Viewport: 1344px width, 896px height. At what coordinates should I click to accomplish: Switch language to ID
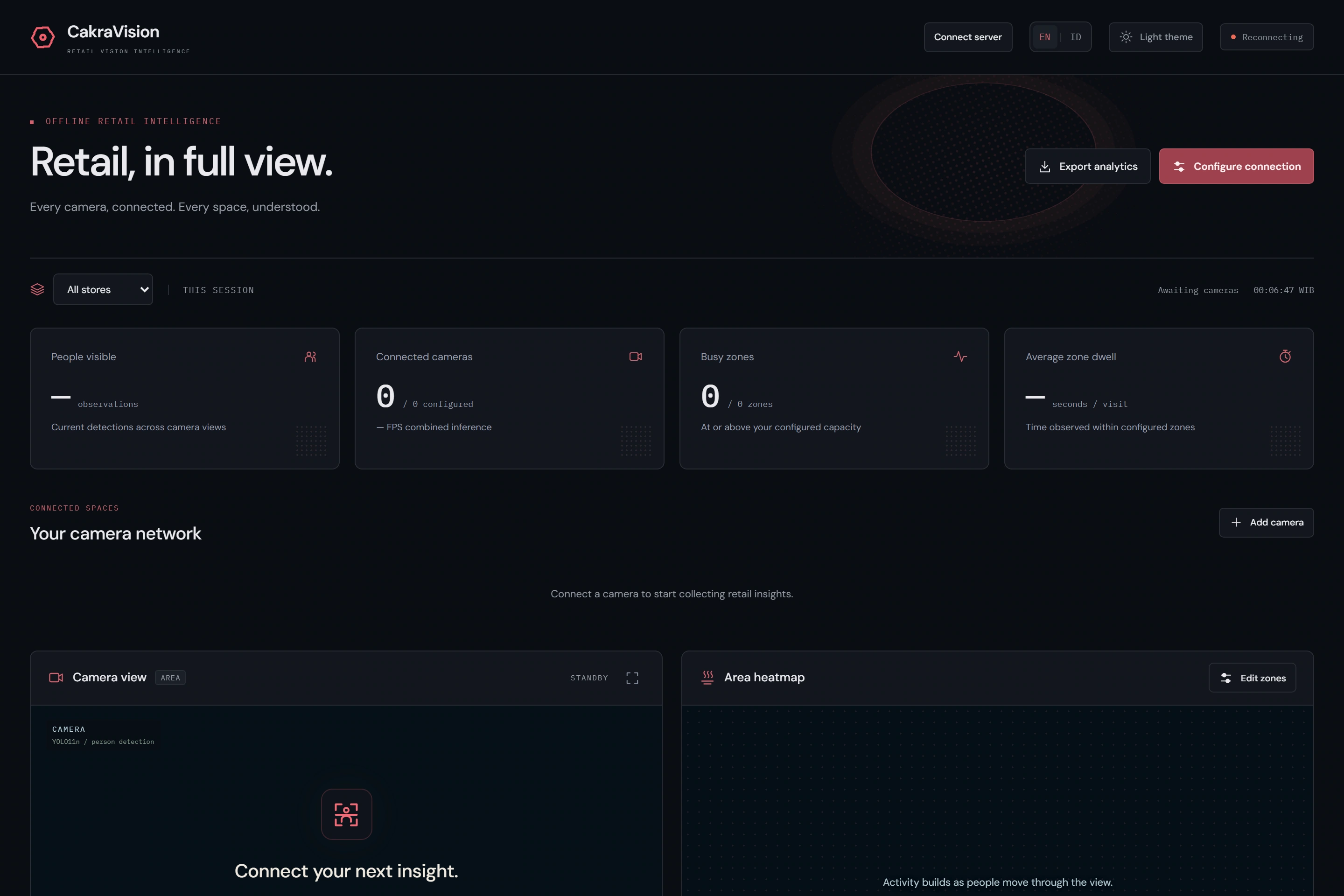tap(1075, 37)
